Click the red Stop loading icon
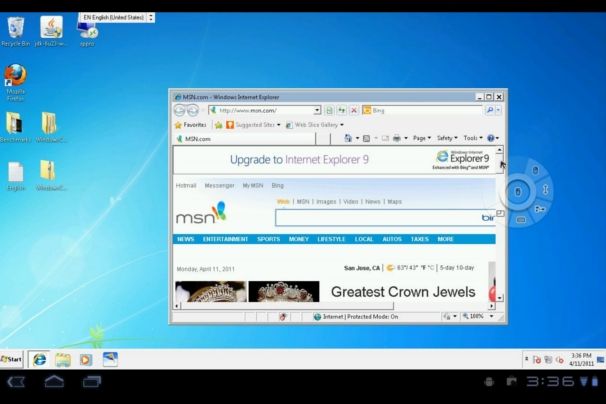The image size is (606, 404). coord(354,111)
